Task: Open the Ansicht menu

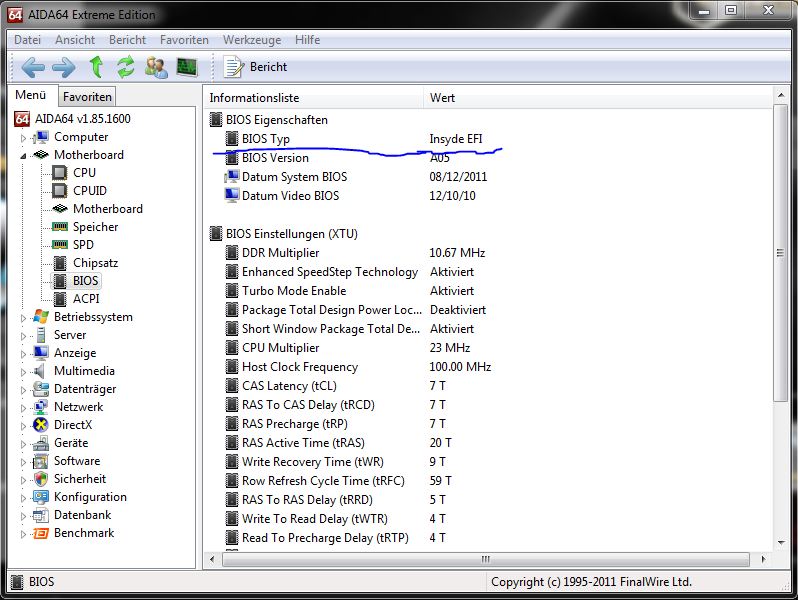Action: tap(75, 40)
